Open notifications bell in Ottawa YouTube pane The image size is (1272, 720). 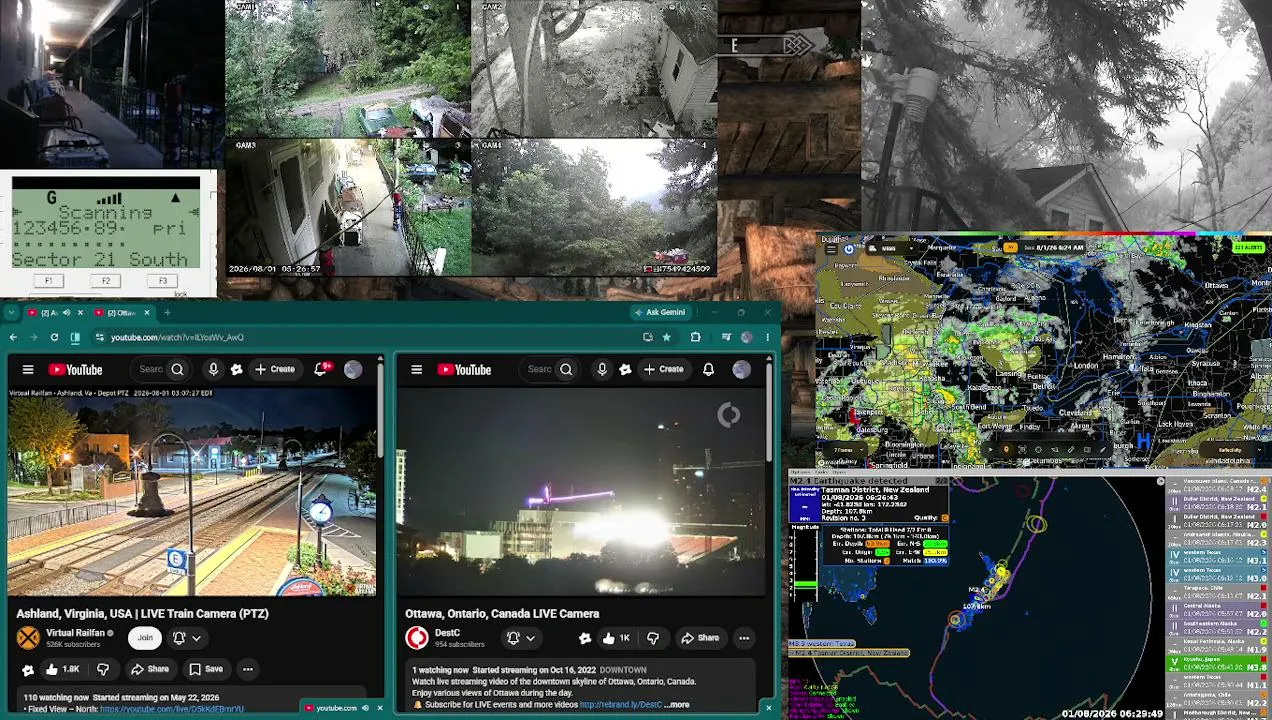click(708, 370)
